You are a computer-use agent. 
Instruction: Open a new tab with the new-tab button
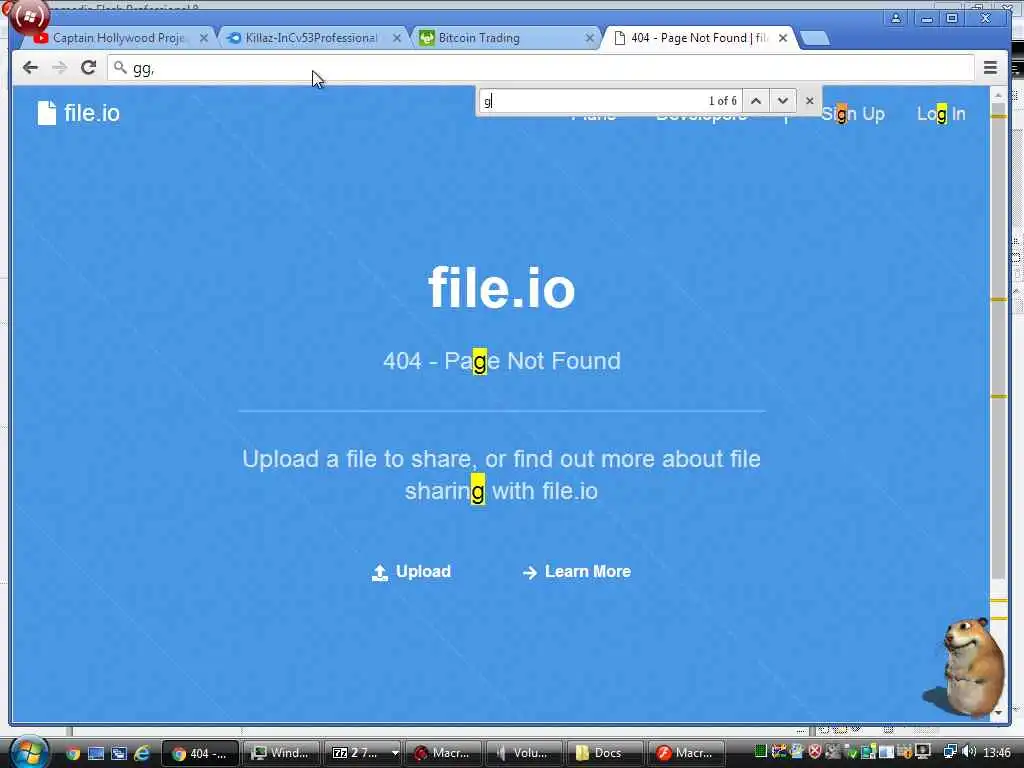click(814, 39)
